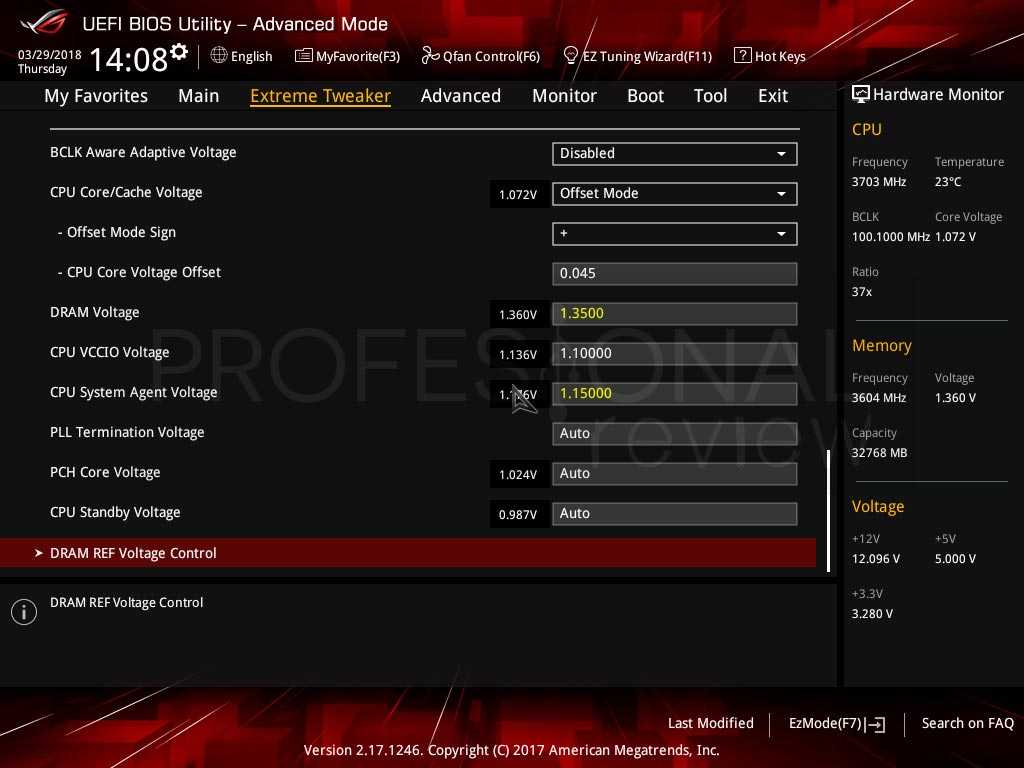Click the 3703 MHz CPU frequency value
Viewport: 1024px width, 768px height.
point(878,182)
